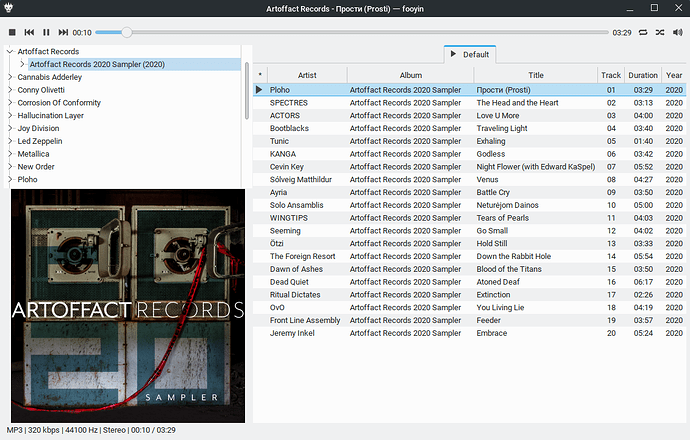
Task: Click the app icon in title bar
Action: [x=11, y=9]
